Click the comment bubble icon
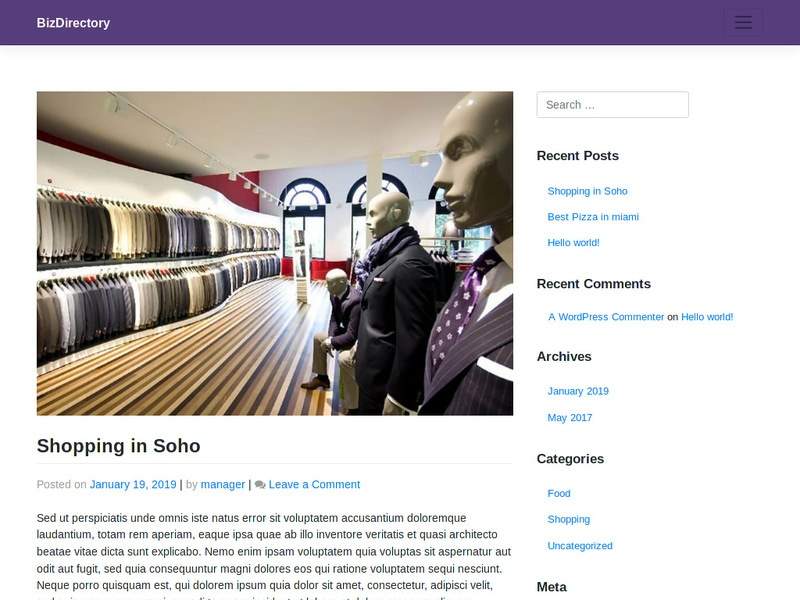Image resolution: width=800 pixels, height=600 pixels. 260,485
